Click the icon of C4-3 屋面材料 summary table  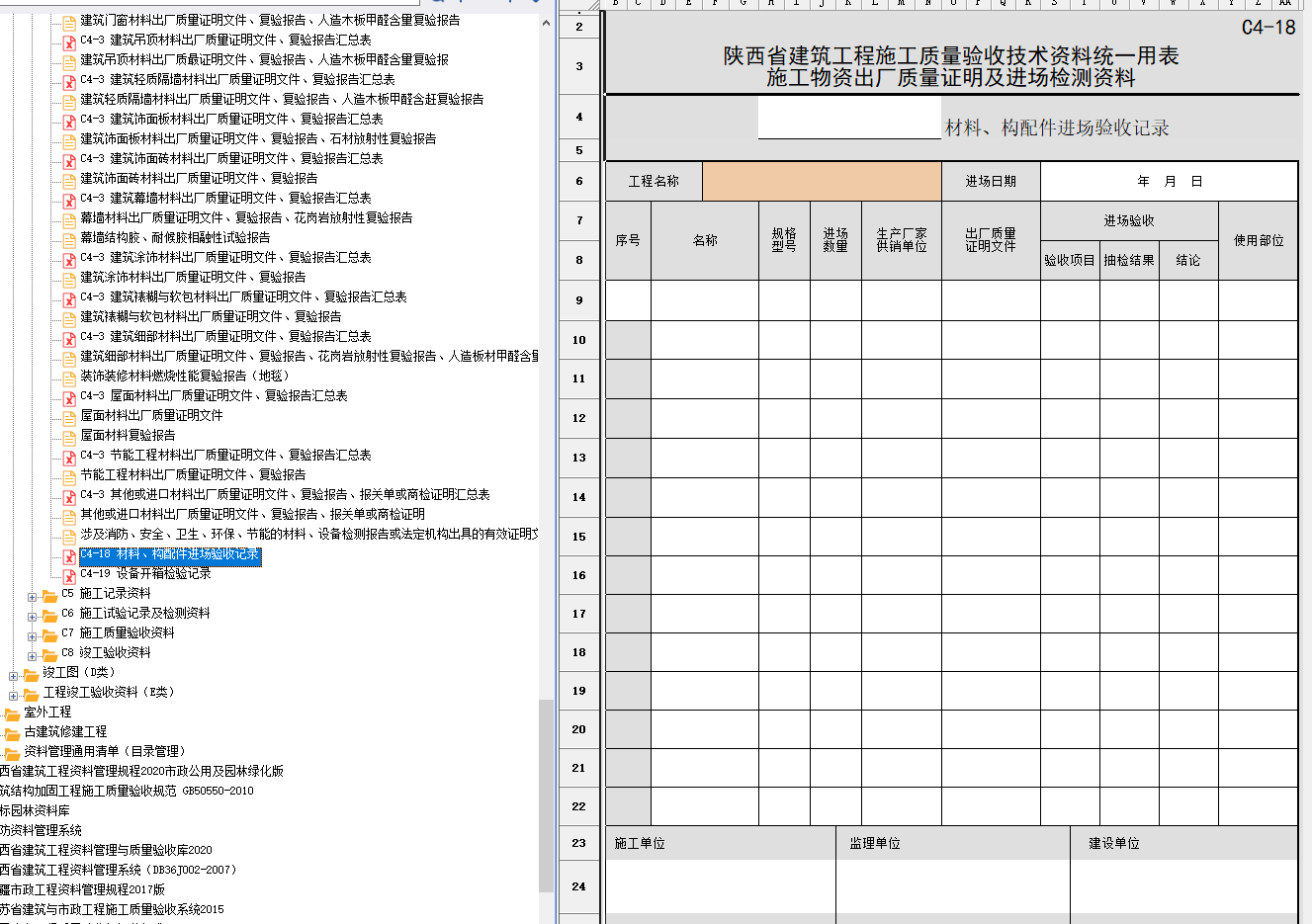tap(69, 398)
